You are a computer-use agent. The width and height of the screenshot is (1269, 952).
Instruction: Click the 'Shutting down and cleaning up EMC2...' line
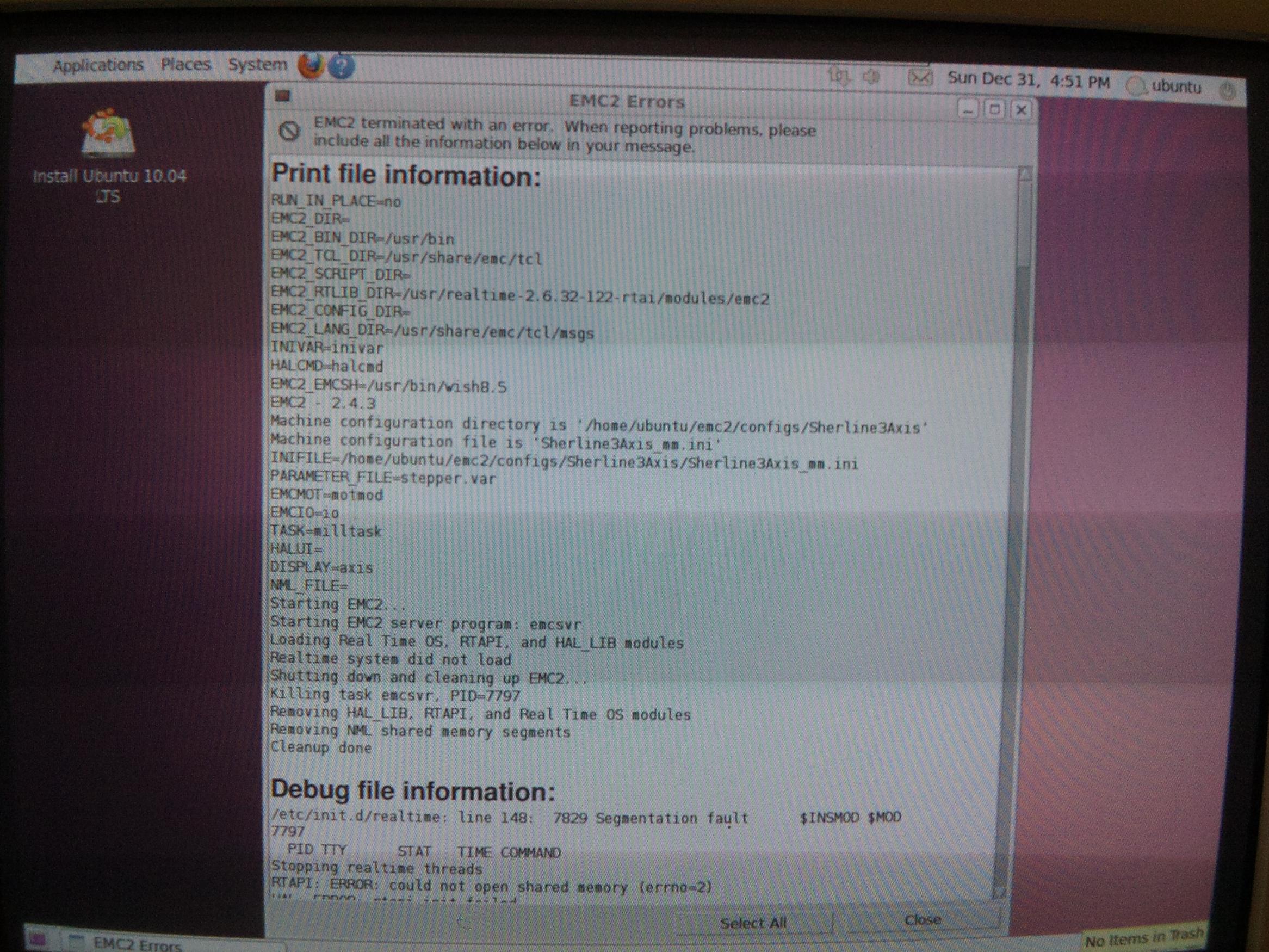tap(430, 677)
